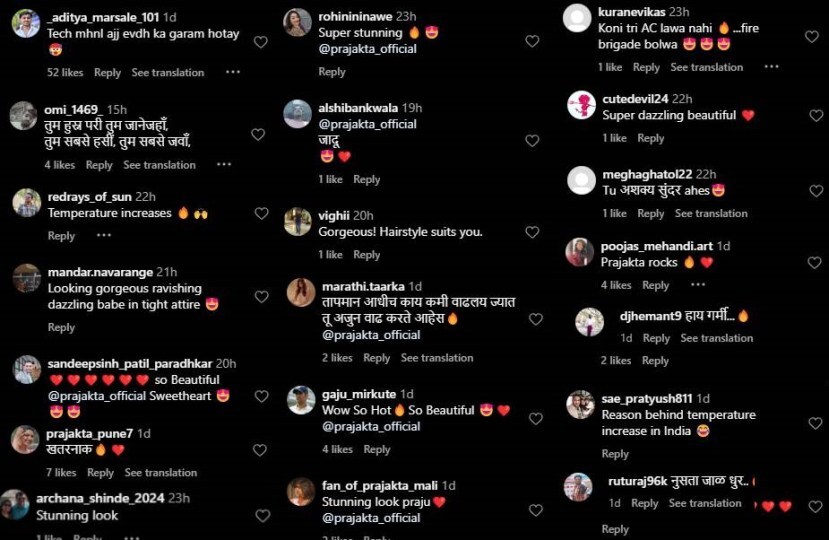Toggle like on marathi.taarka's comment
Viewport: 829px width, 540px height.
(536, 319)
